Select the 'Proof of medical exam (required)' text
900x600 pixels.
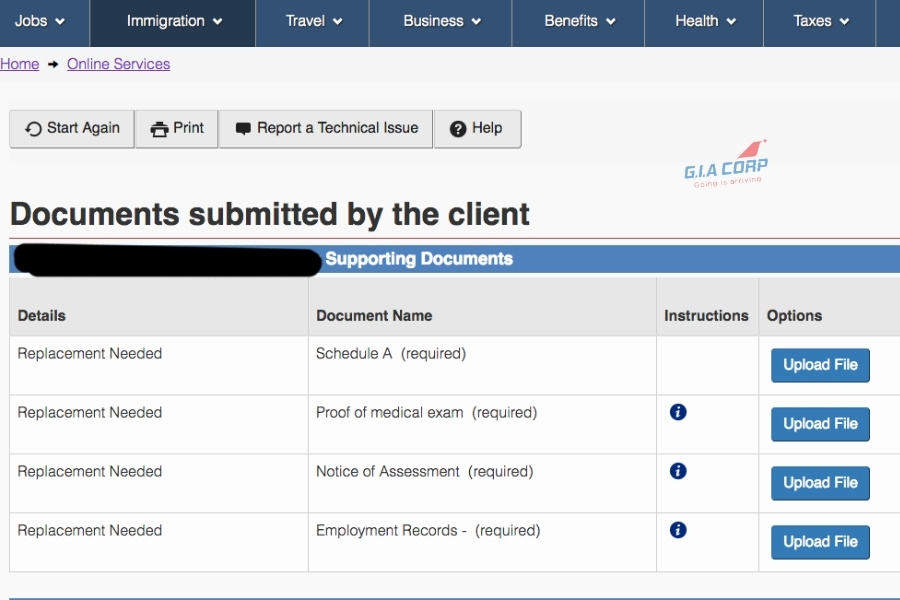click(426, 413)
